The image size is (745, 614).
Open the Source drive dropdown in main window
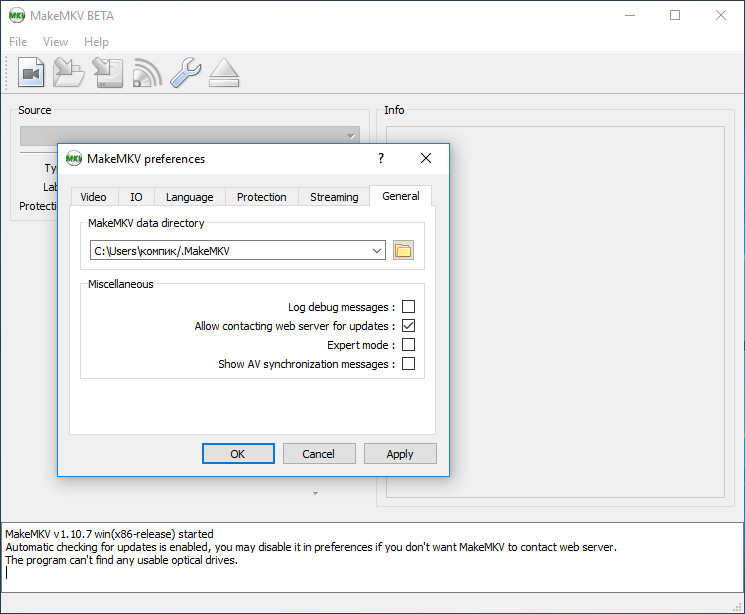(x=190, y=136)
